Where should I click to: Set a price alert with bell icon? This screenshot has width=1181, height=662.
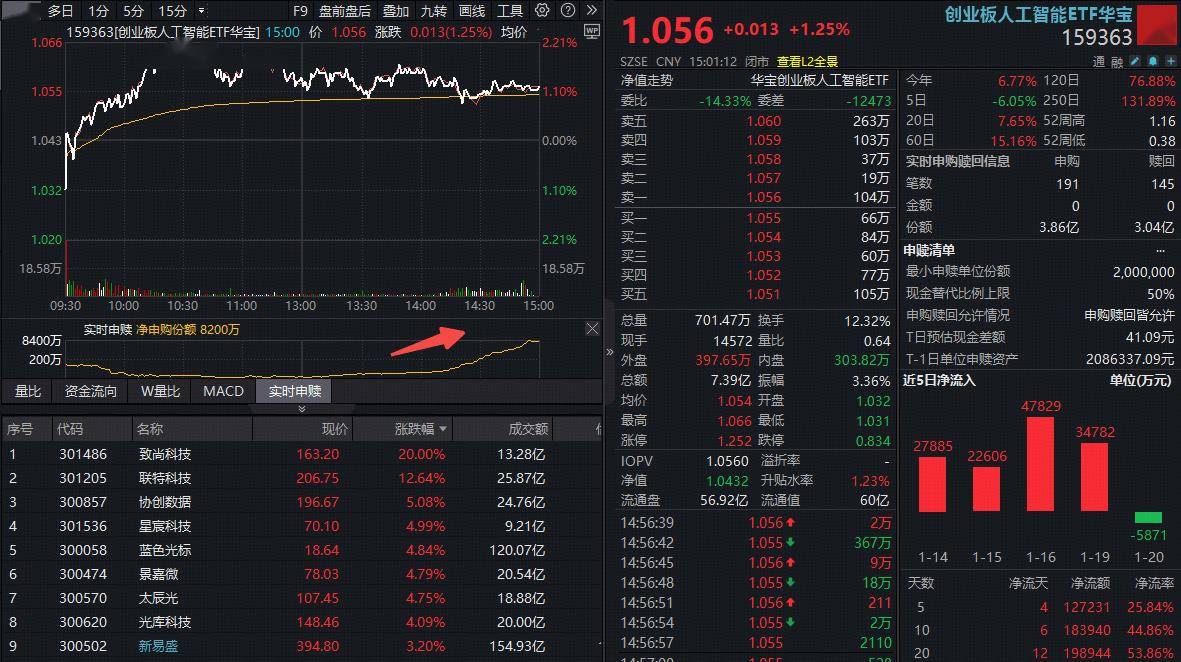tap(1152, 61)
